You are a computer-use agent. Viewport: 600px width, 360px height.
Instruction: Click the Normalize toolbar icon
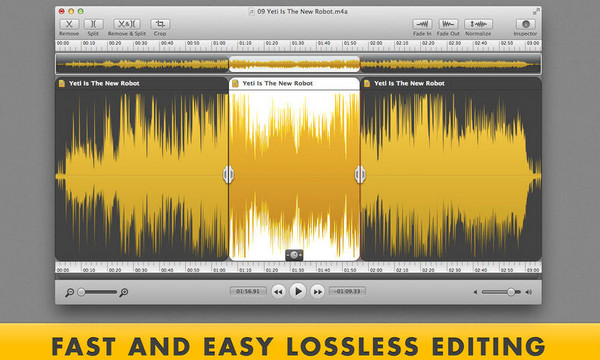click(x=478, y=24)
